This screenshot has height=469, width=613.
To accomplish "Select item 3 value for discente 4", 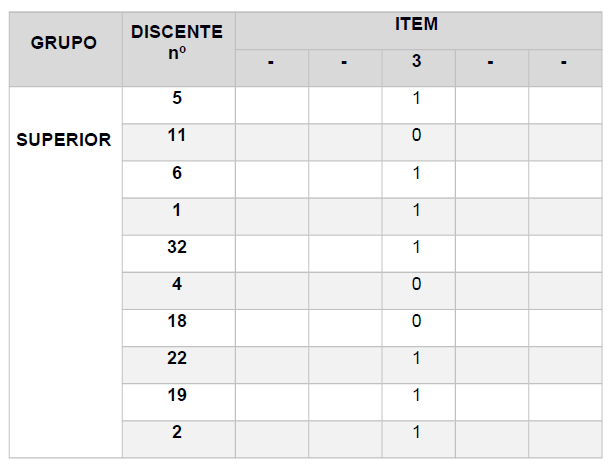I will tap(418, 291).
